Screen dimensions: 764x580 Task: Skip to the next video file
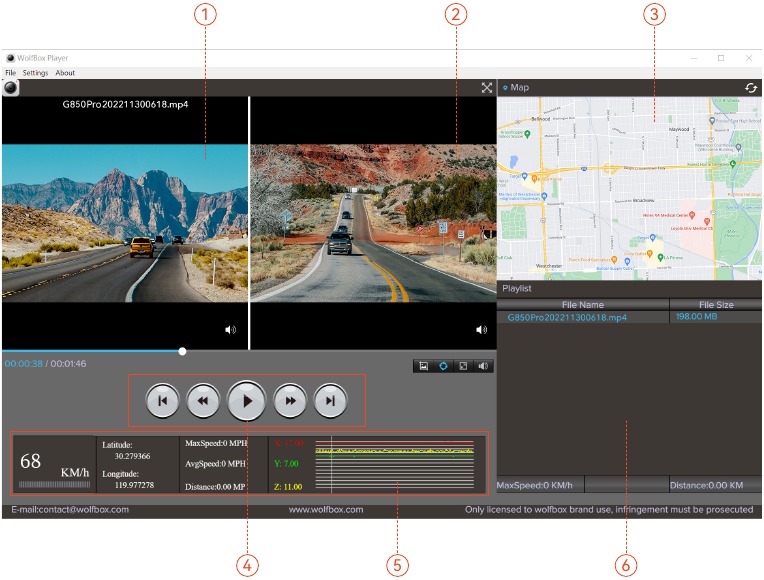tap(330, 401)
